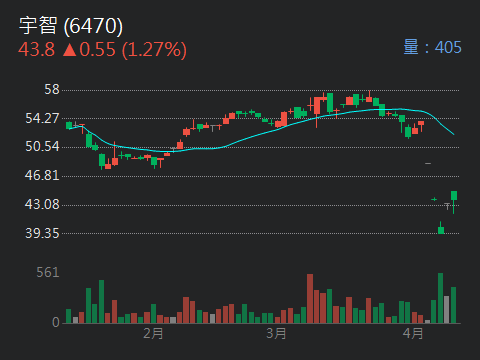Click the red up-triangle change indicator
Screen dimensions: 480x360
tap(70, 50)
